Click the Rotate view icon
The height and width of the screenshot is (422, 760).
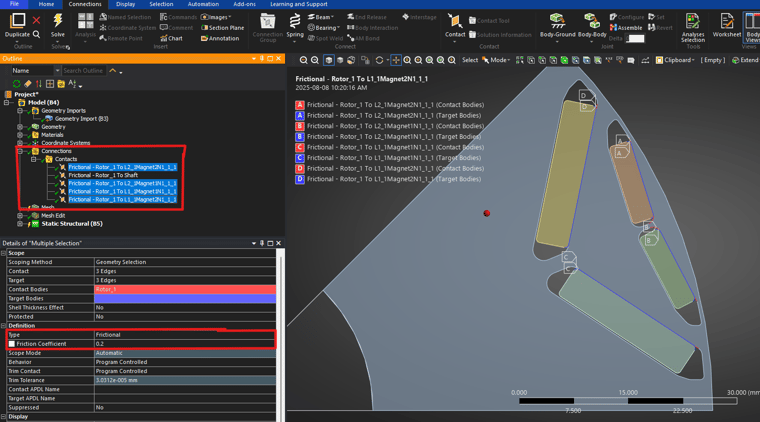[x=380, y=60]
